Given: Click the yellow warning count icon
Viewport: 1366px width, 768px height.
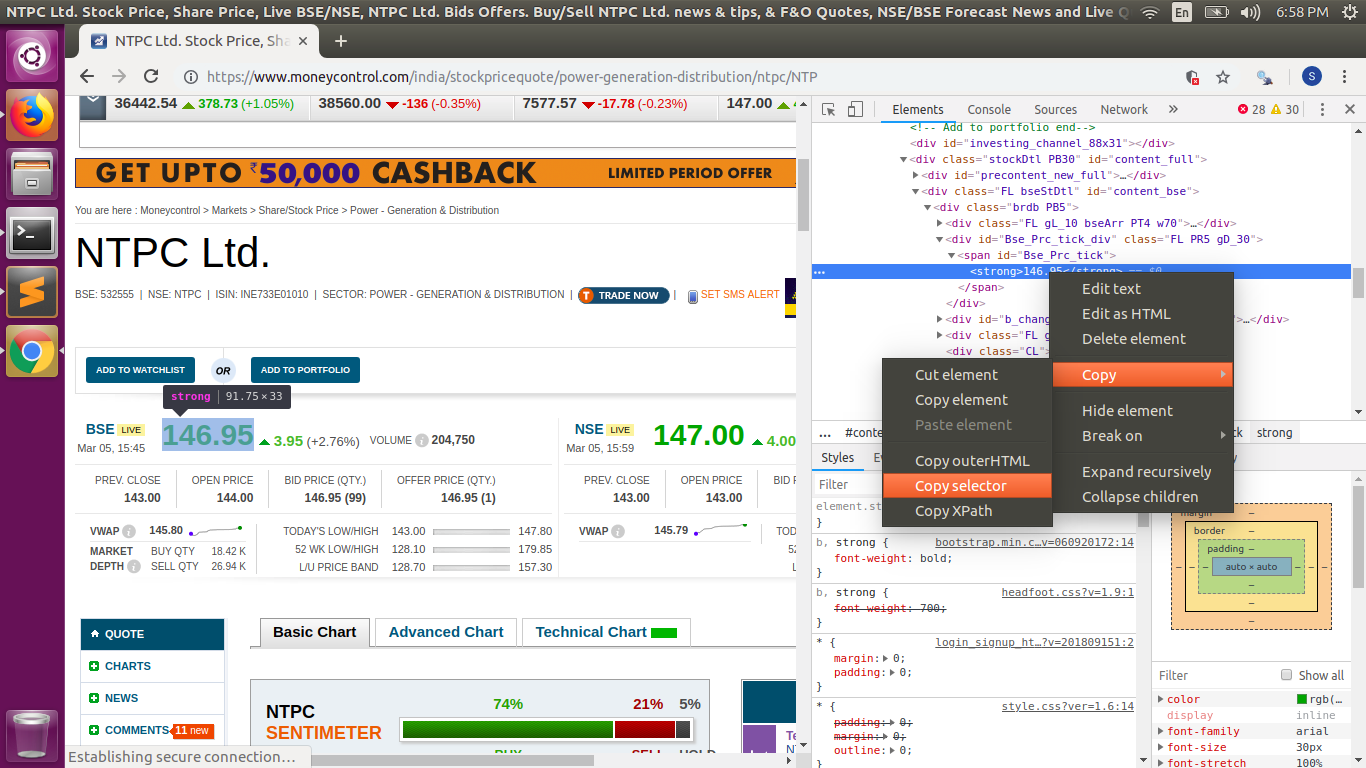Looking at the screenshot, I should pos(1275,109).
